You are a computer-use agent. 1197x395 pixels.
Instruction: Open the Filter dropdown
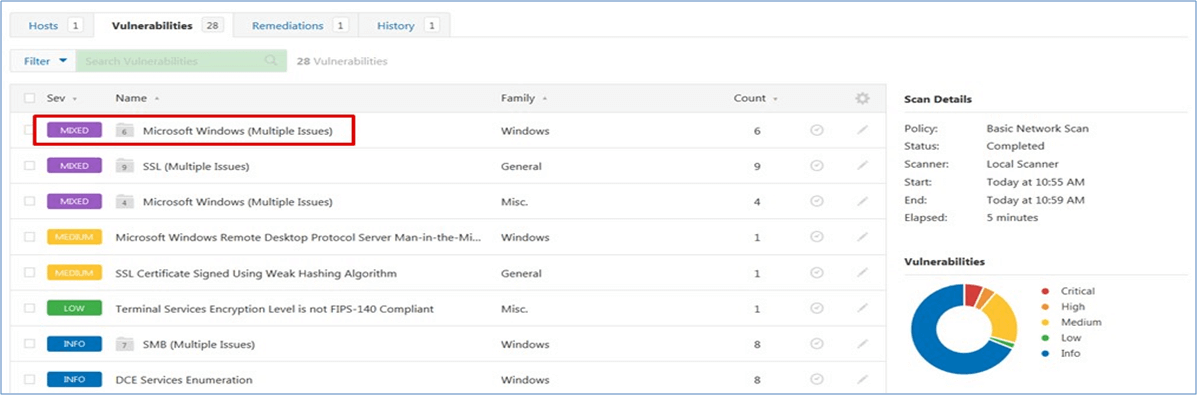pyautogui.click(x=44, y=61)
